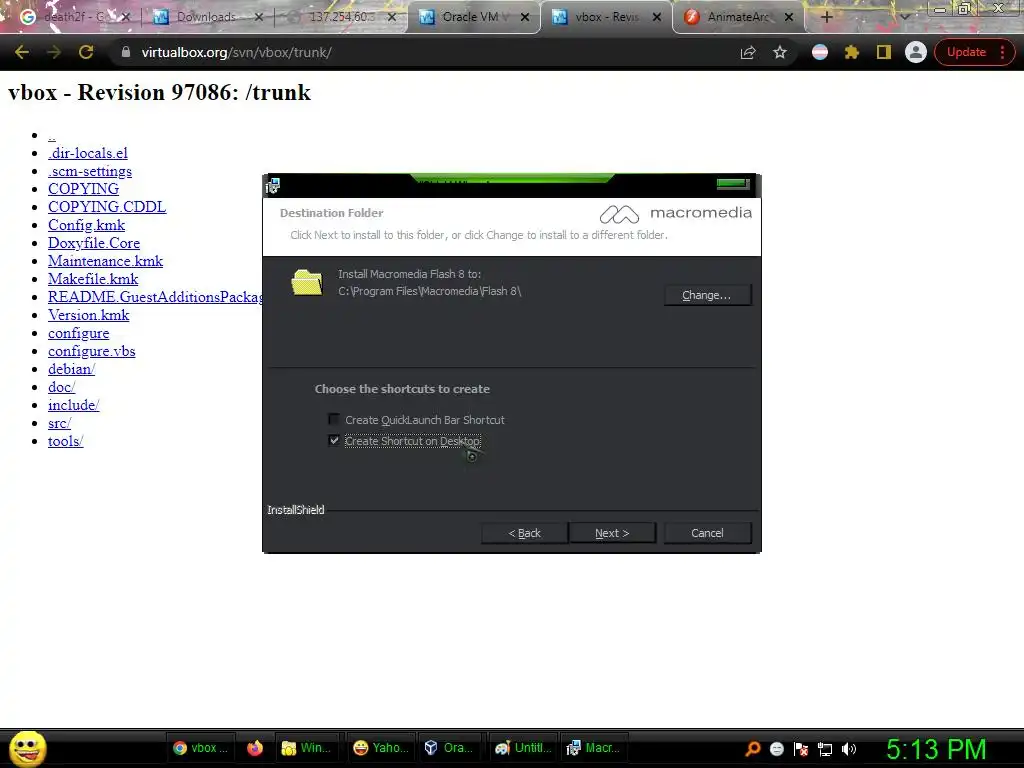
Task: Open the tab search chevron
Action: tap(904, 17)
